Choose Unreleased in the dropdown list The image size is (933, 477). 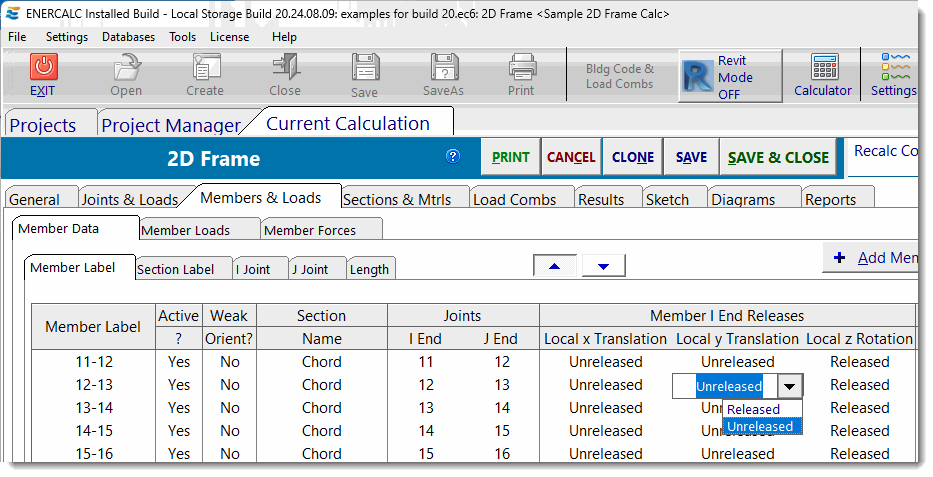click(760, 427)
